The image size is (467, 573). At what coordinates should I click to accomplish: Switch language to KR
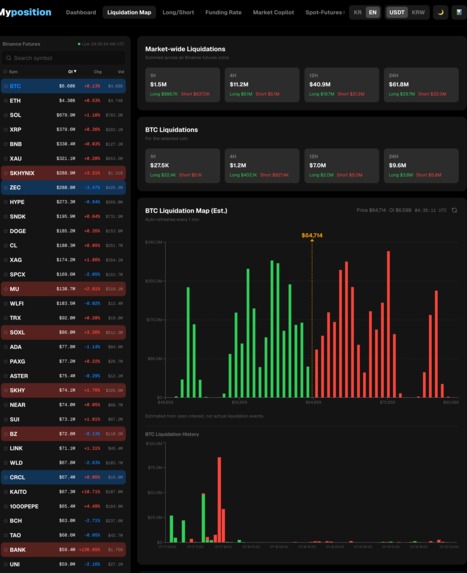[358, 12]
